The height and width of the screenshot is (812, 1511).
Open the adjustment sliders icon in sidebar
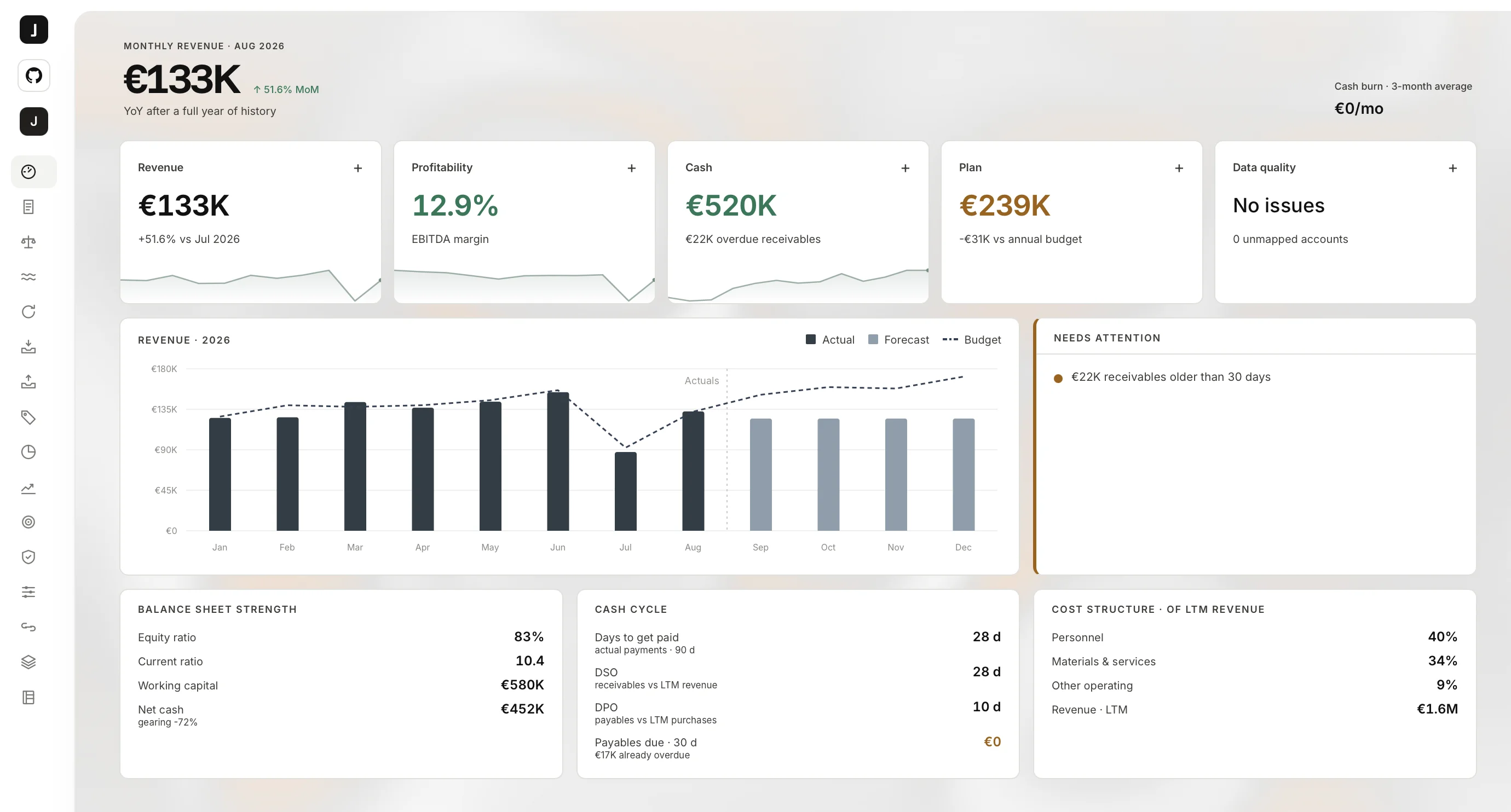(28, 592)
